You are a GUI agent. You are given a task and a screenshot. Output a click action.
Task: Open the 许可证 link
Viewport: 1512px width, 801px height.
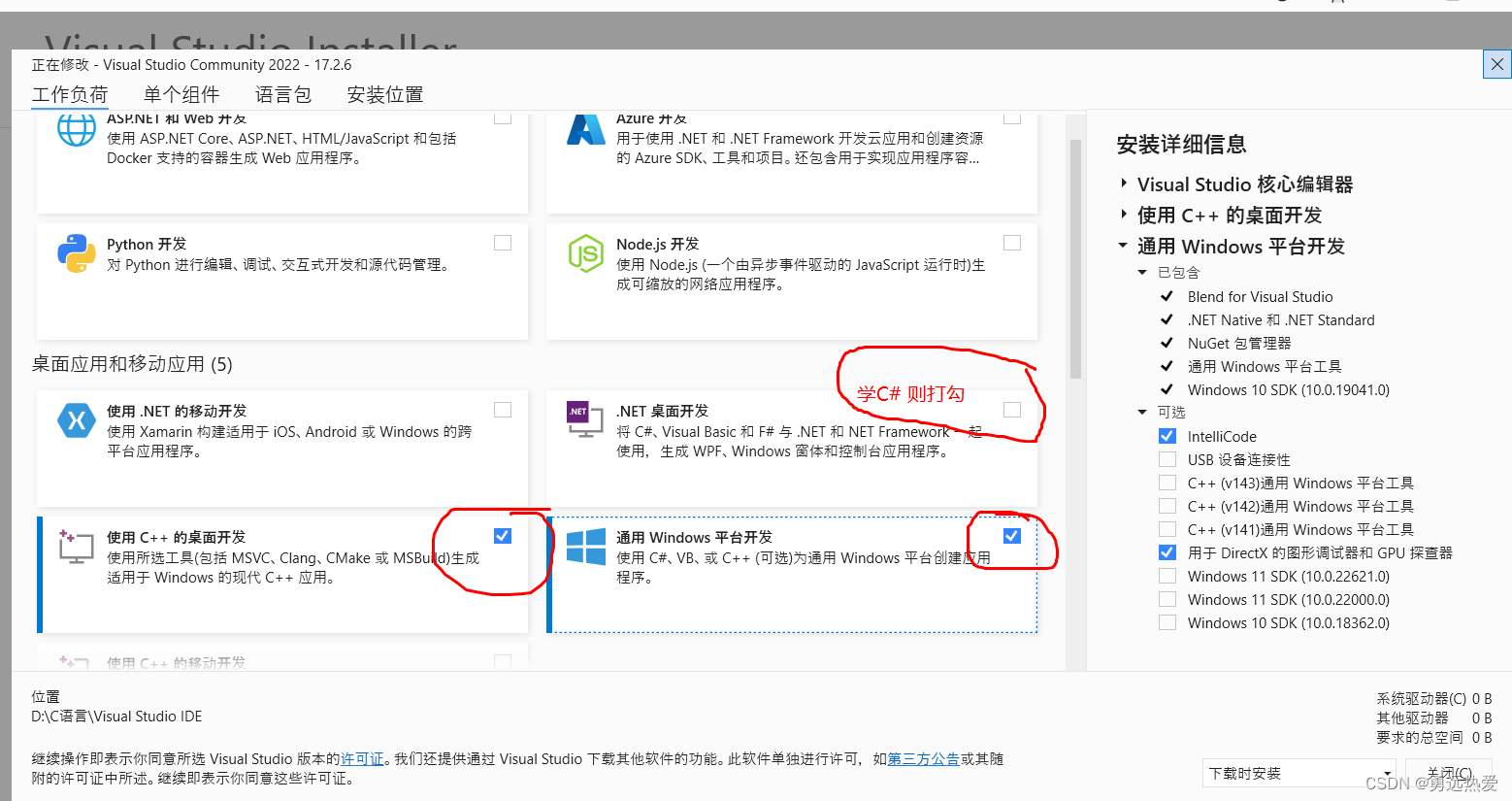362,759
